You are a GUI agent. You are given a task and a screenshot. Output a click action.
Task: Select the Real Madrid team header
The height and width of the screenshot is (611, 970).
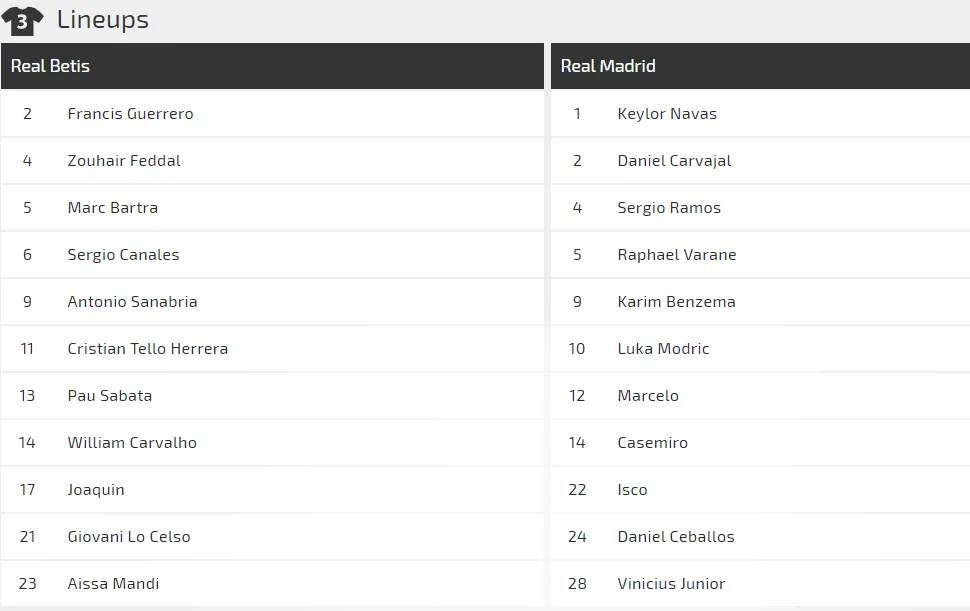(607, 66)
